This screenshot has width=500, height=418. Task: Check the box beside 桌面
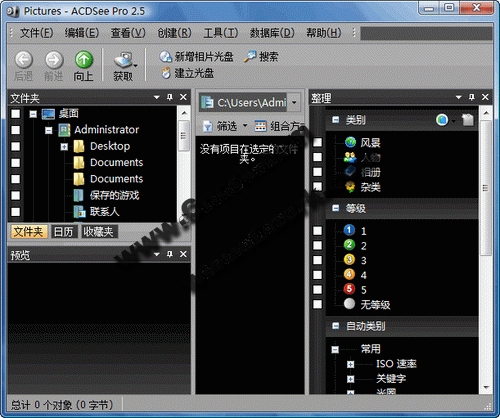click(x=16, y=114)
